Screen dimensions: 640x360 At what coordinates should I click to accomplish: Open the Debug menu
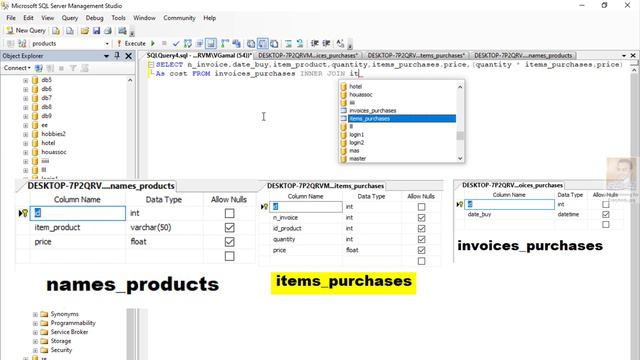[94, 18]
